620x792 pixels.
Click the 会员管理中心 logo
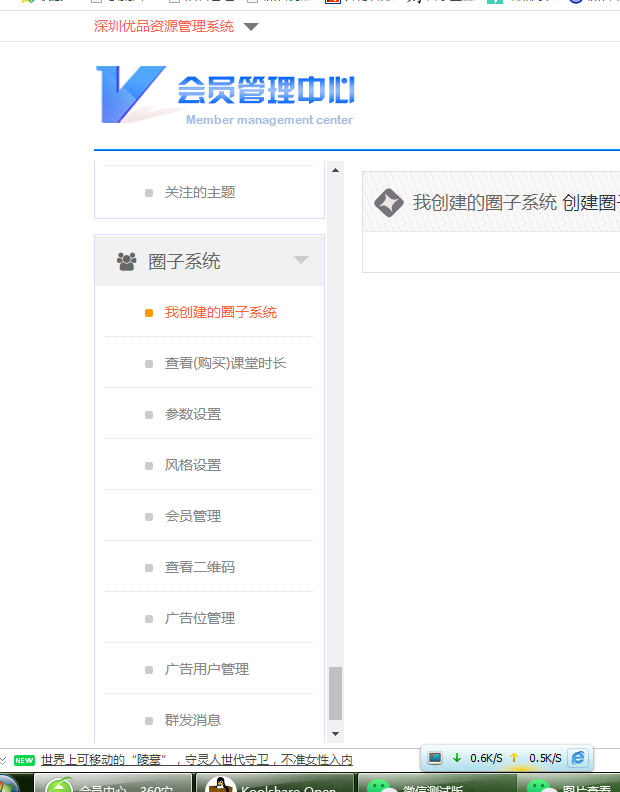point(225,95)
